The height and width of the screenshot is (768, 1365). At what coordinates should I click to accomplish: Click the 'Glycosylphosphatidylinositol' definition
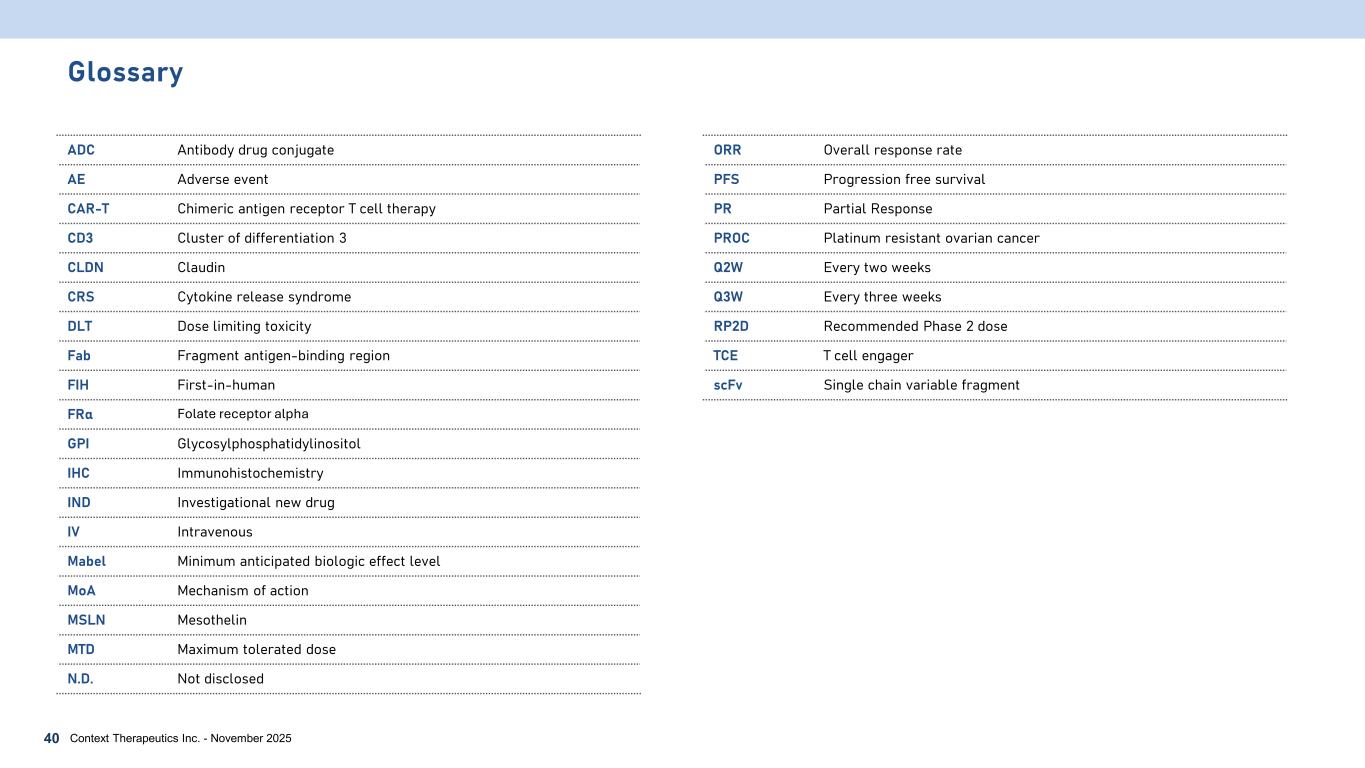click(268, 444)
